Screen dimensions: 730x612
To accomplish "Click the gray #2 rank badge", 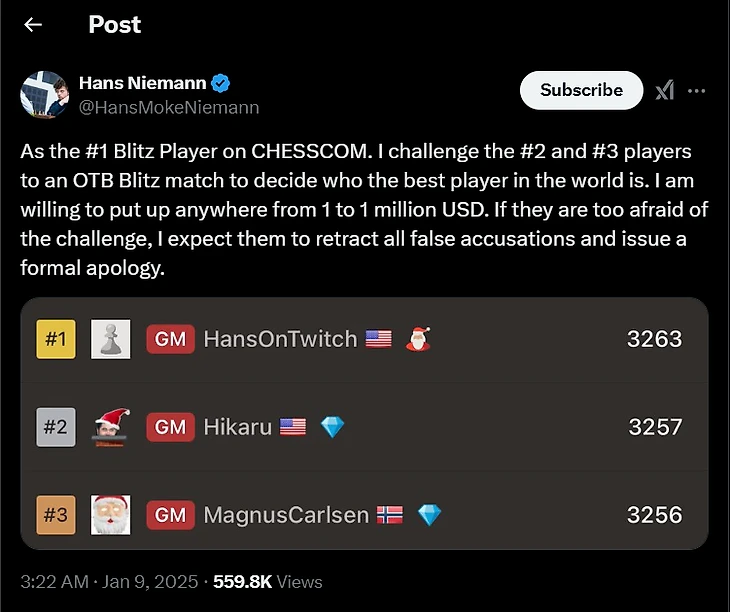I will (56, 427).
